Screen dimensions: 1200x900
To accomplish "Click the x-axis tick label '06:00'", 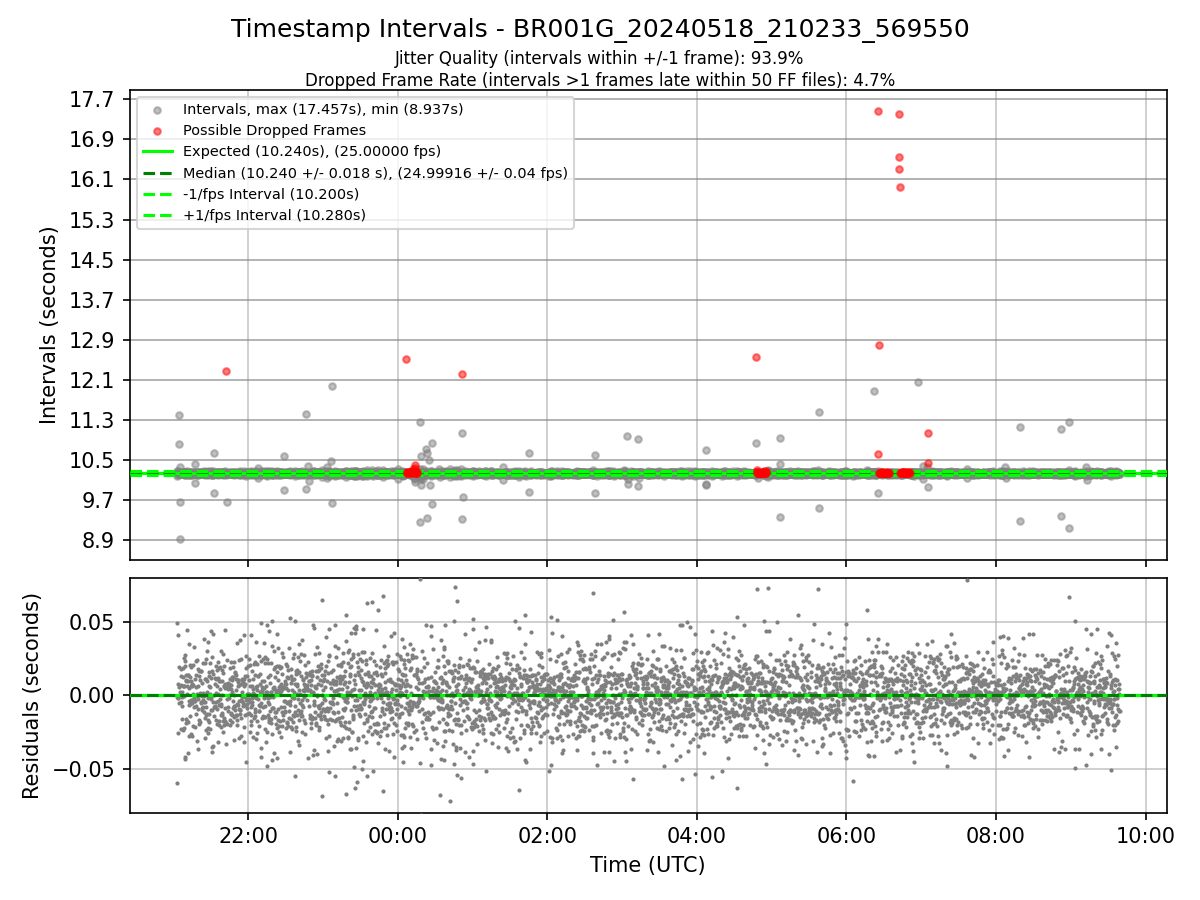I will point(846,834).
